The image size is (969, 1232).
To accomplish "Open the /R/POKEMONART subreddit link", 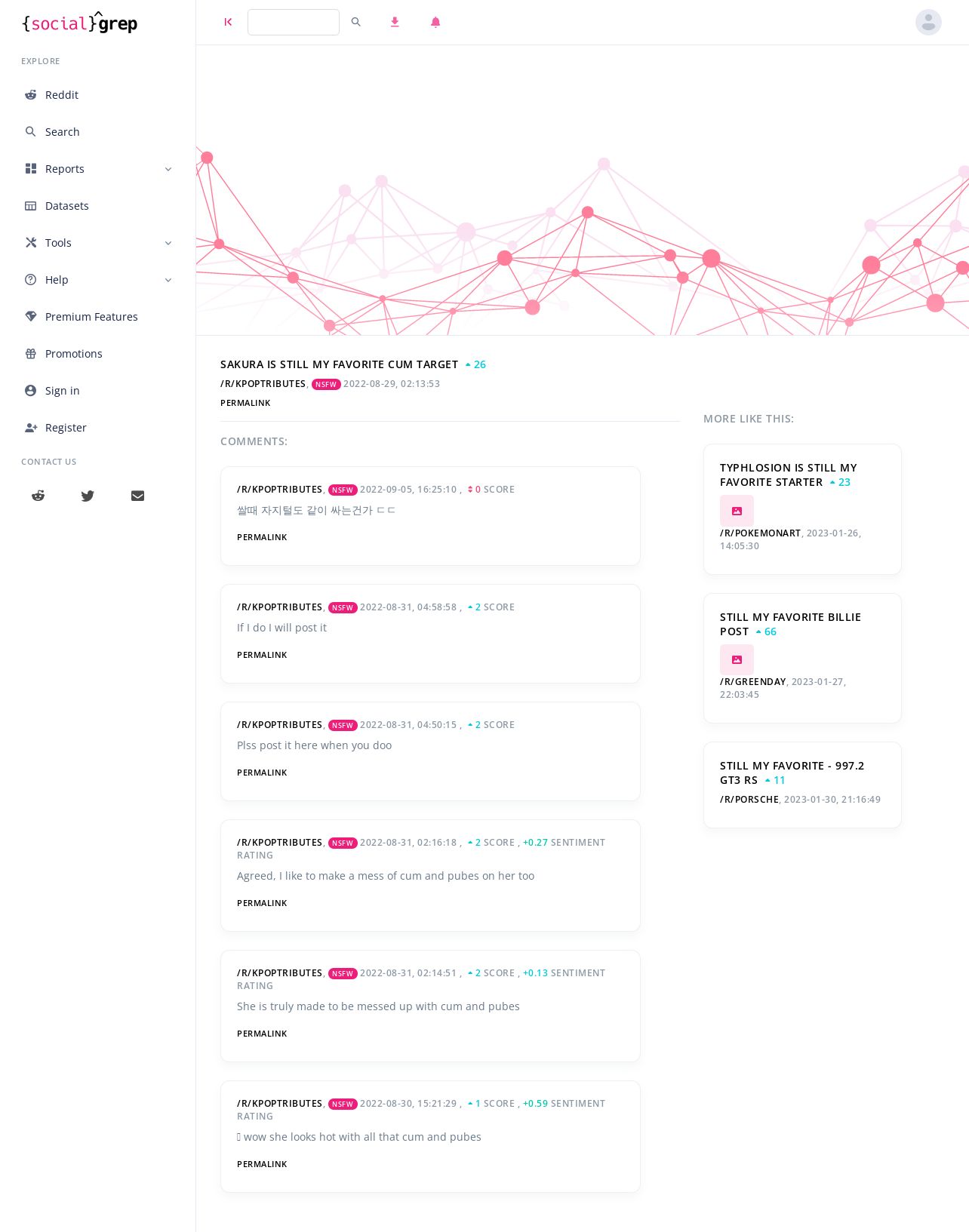I will pos(760,533).
